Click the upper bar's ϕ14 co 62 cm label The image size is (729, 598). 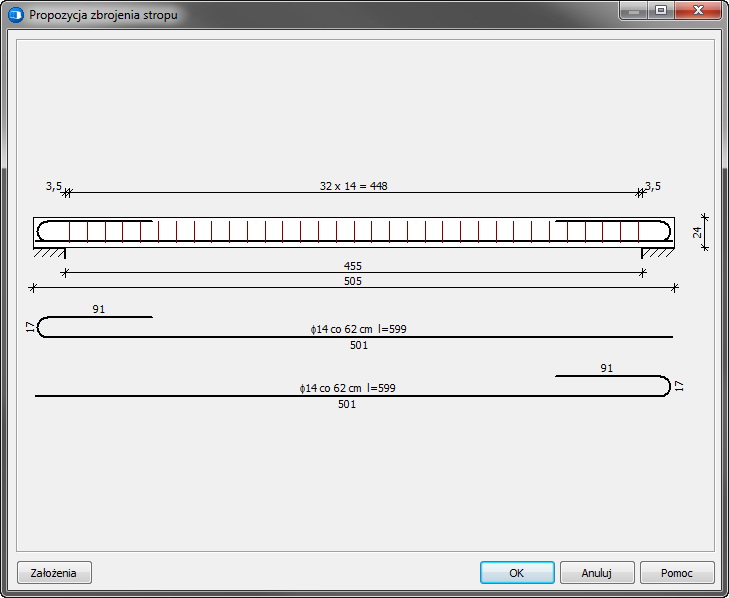click(x=358, y=329)
